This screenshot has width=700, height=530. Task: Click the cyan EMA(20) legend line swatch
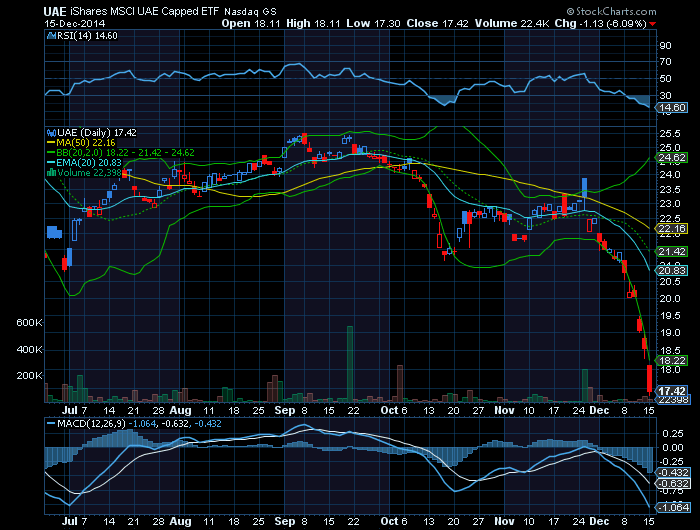[51, 163]
